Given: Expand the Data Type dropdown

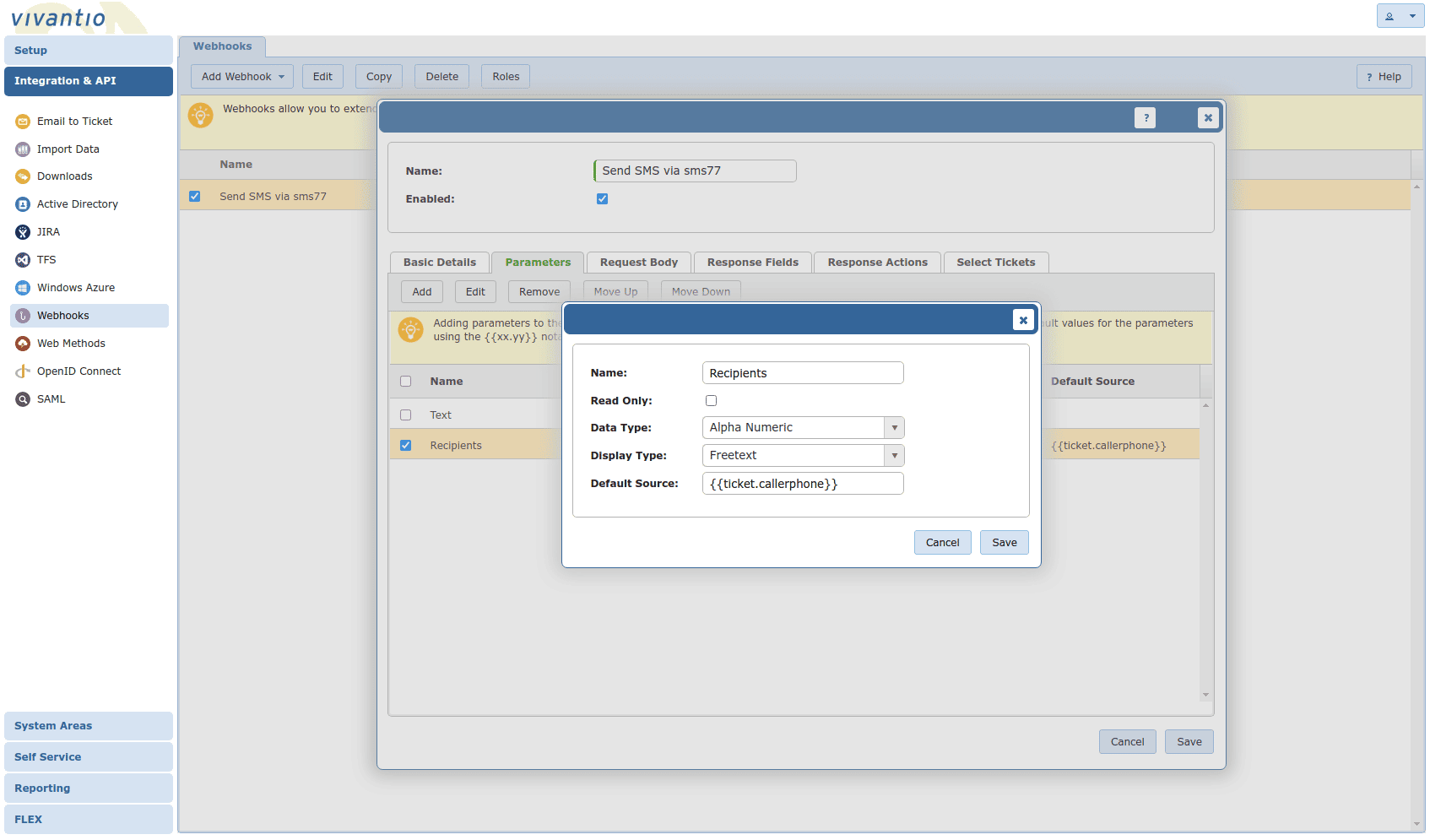Looking at the screenshot, I should pos(894,428).
